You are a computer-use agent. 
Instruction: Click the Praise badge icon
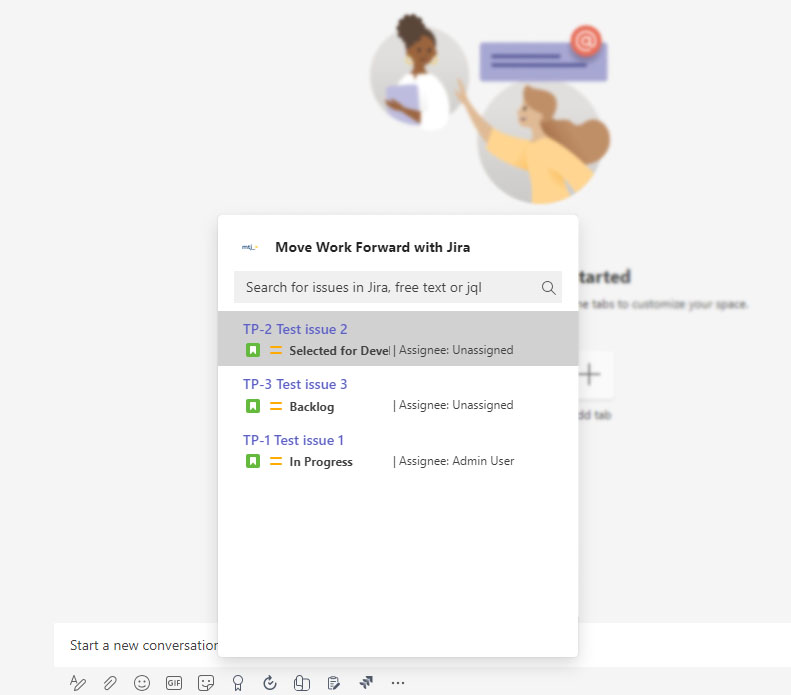(238, 683)
